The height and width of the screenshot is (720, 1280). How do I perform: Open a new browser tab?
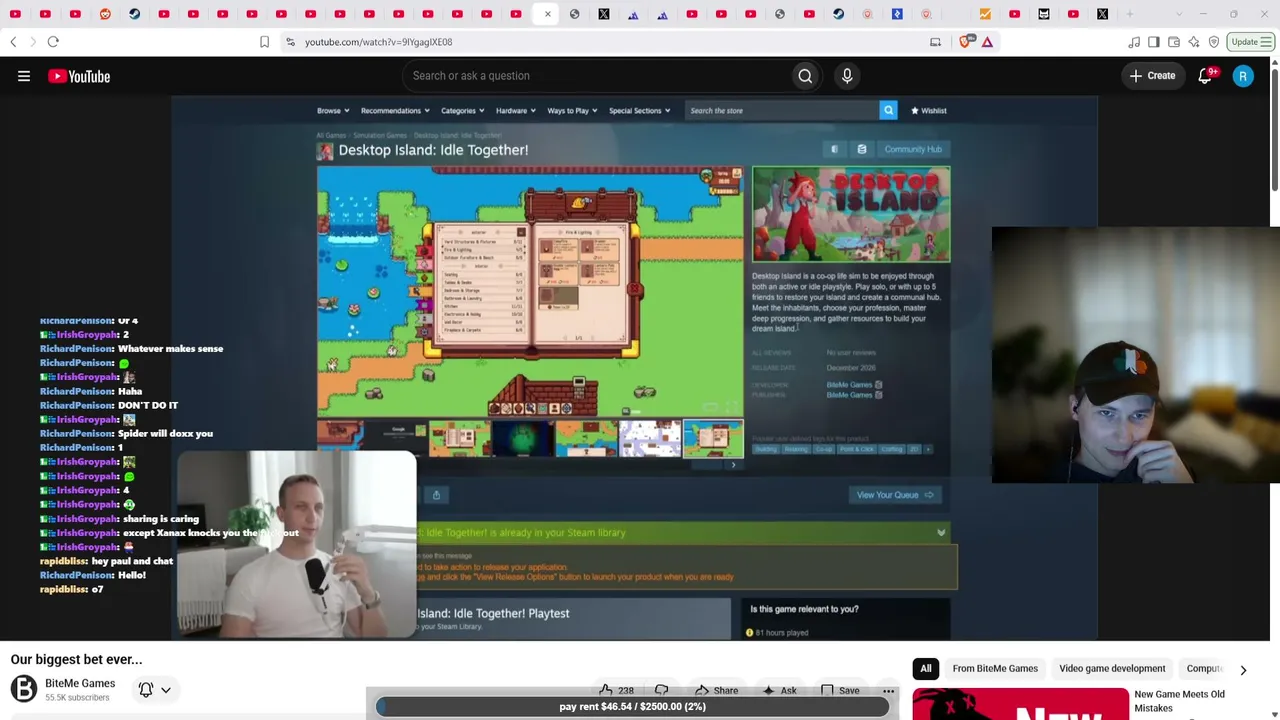point(1131,14)
